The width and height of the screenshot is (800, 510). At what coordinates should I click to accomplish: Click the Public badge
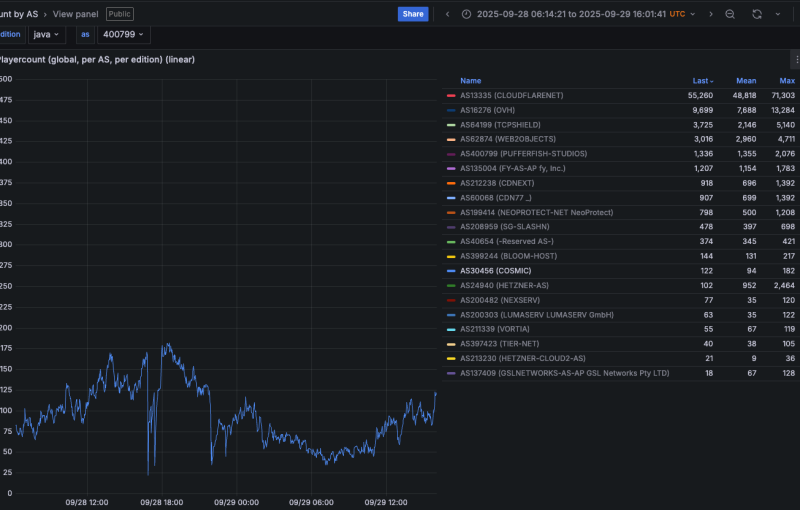point(119,14)
